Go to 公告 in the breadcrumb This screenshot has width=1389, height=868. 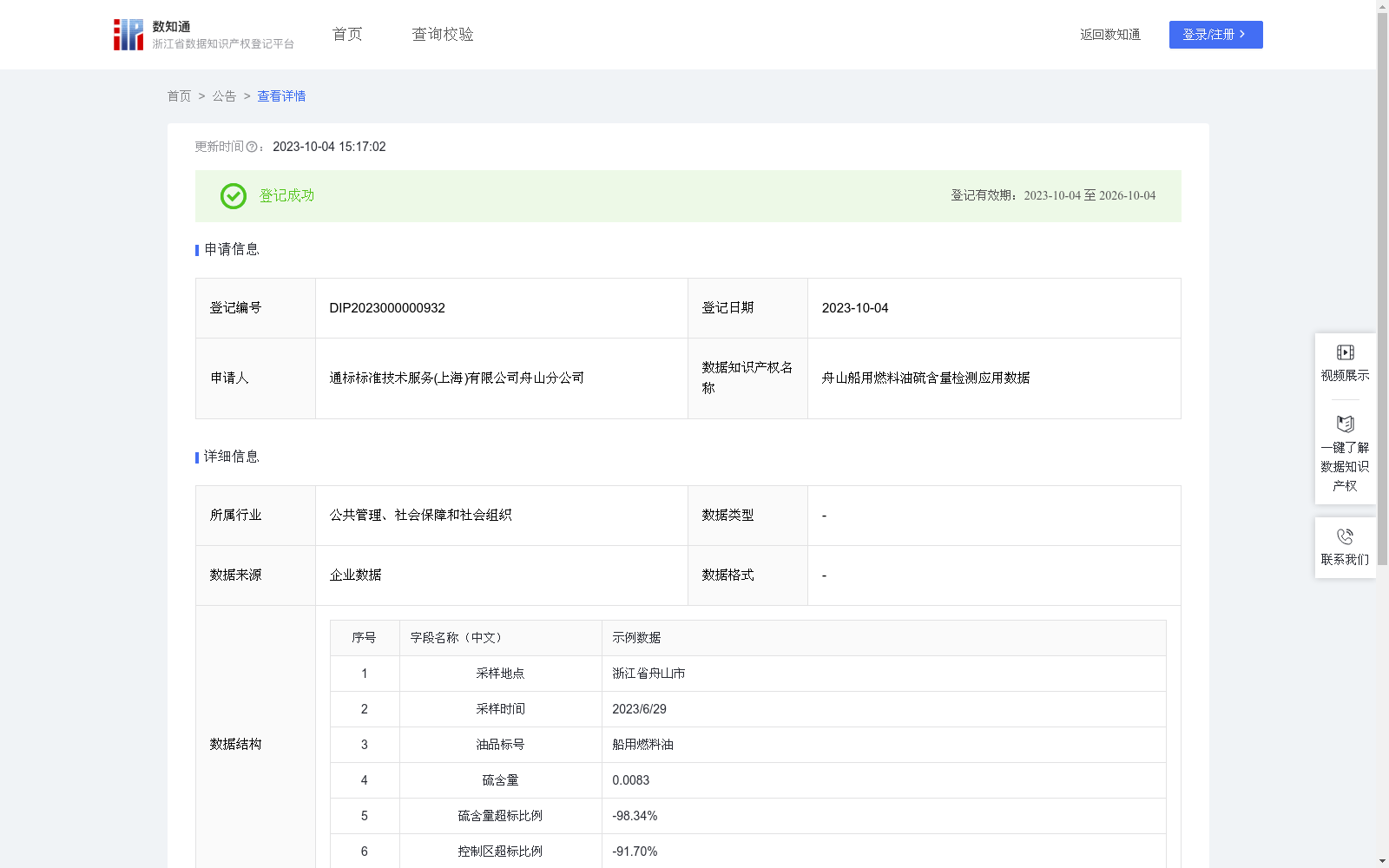[224, 96]
